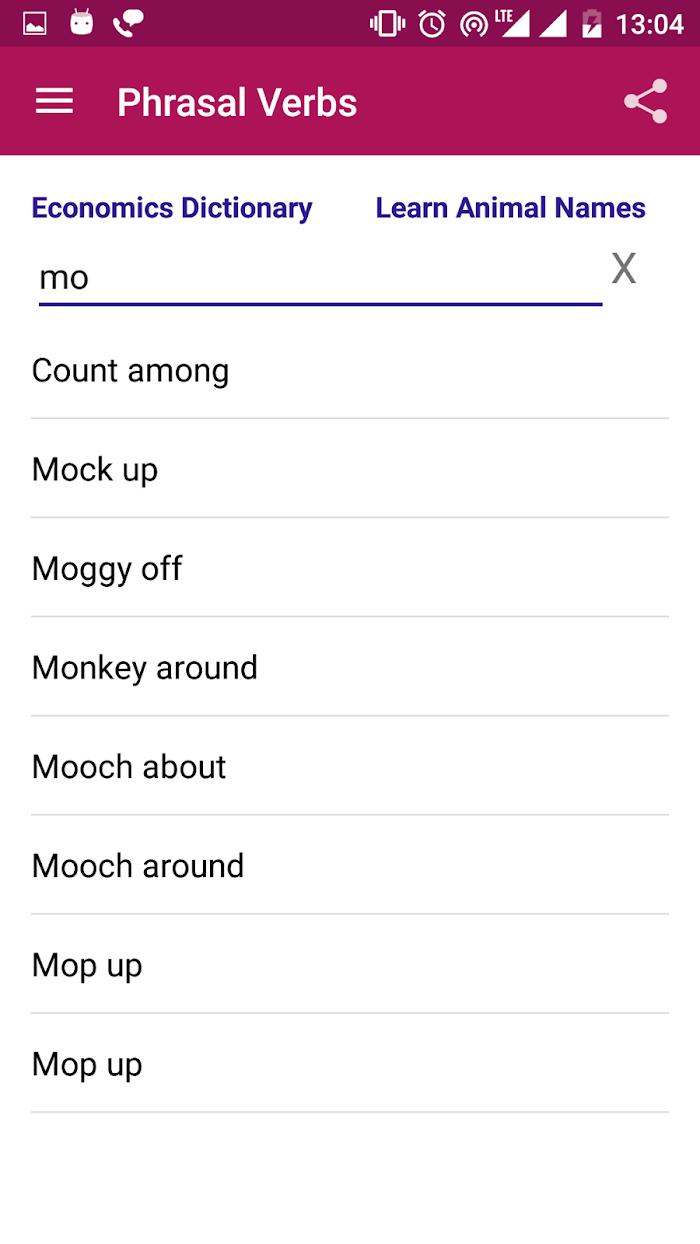Choose 'Moggy off' phrasal verb

coord(350,568)
